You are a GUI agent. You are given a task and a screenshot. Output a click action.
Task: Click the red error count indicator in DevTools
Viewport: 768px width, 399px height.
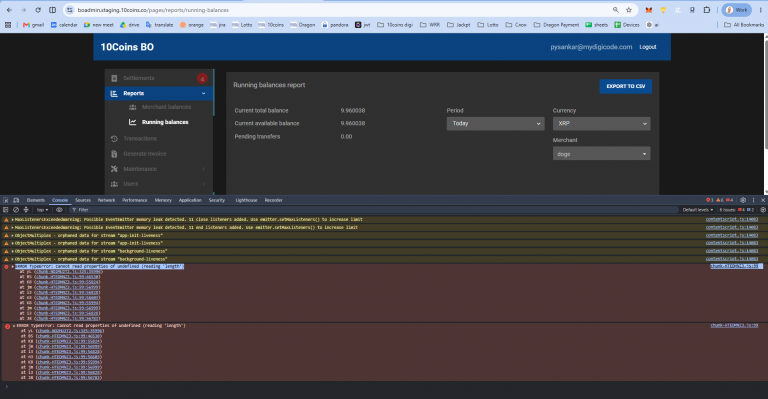tap(710, 200)
